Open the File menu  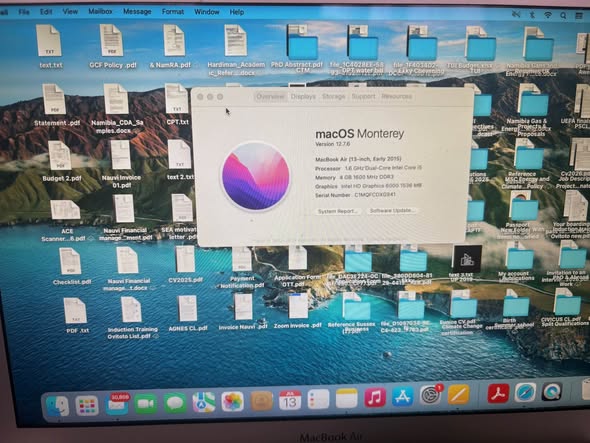click(24, 12)
